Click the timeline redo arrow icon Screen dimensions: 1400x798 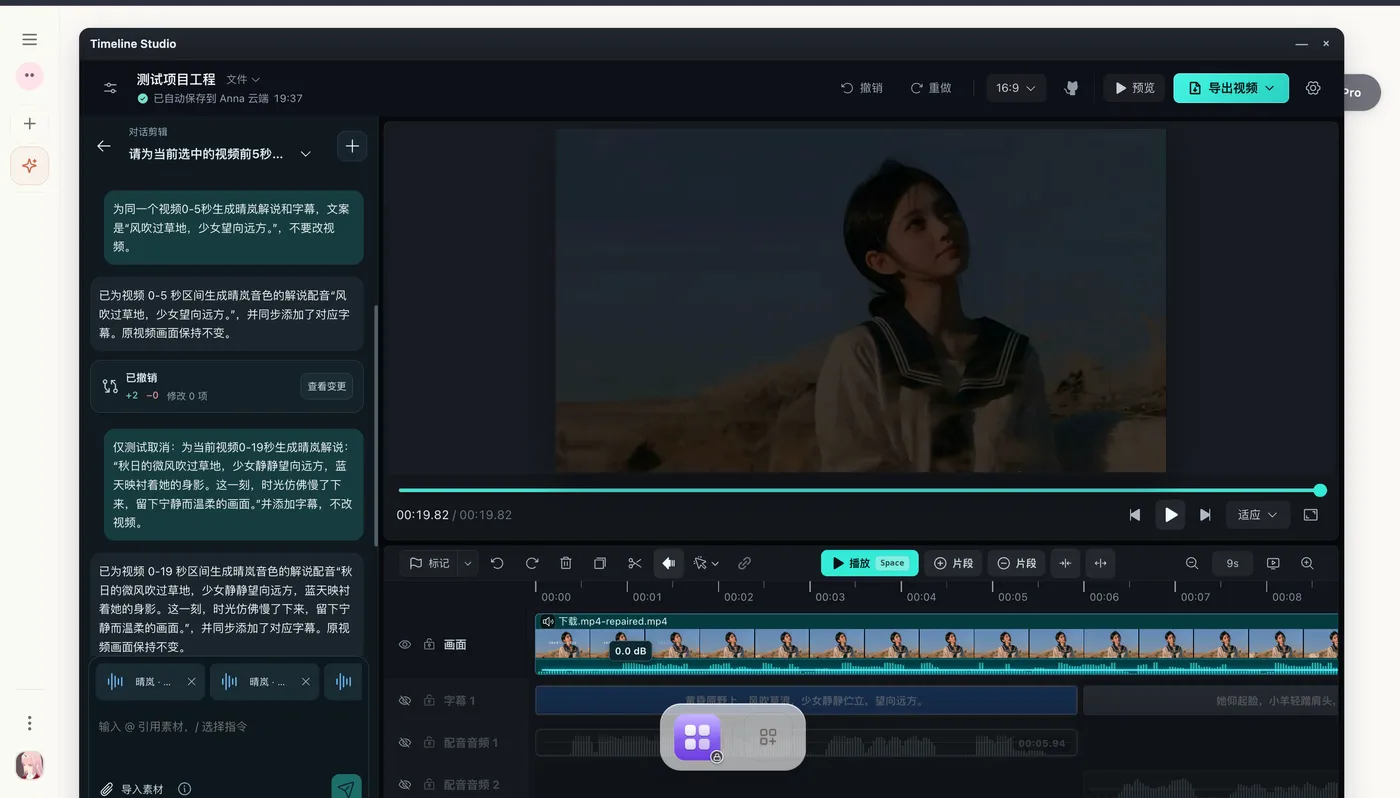532,563
